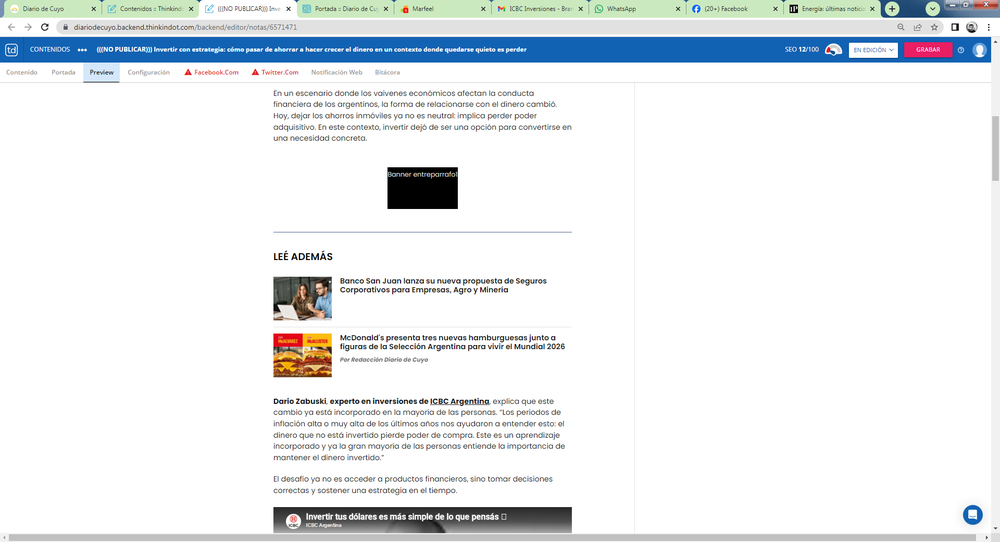1000x542 pixels.
Task: Toggle the browser side panel
Action: [955, 27]
